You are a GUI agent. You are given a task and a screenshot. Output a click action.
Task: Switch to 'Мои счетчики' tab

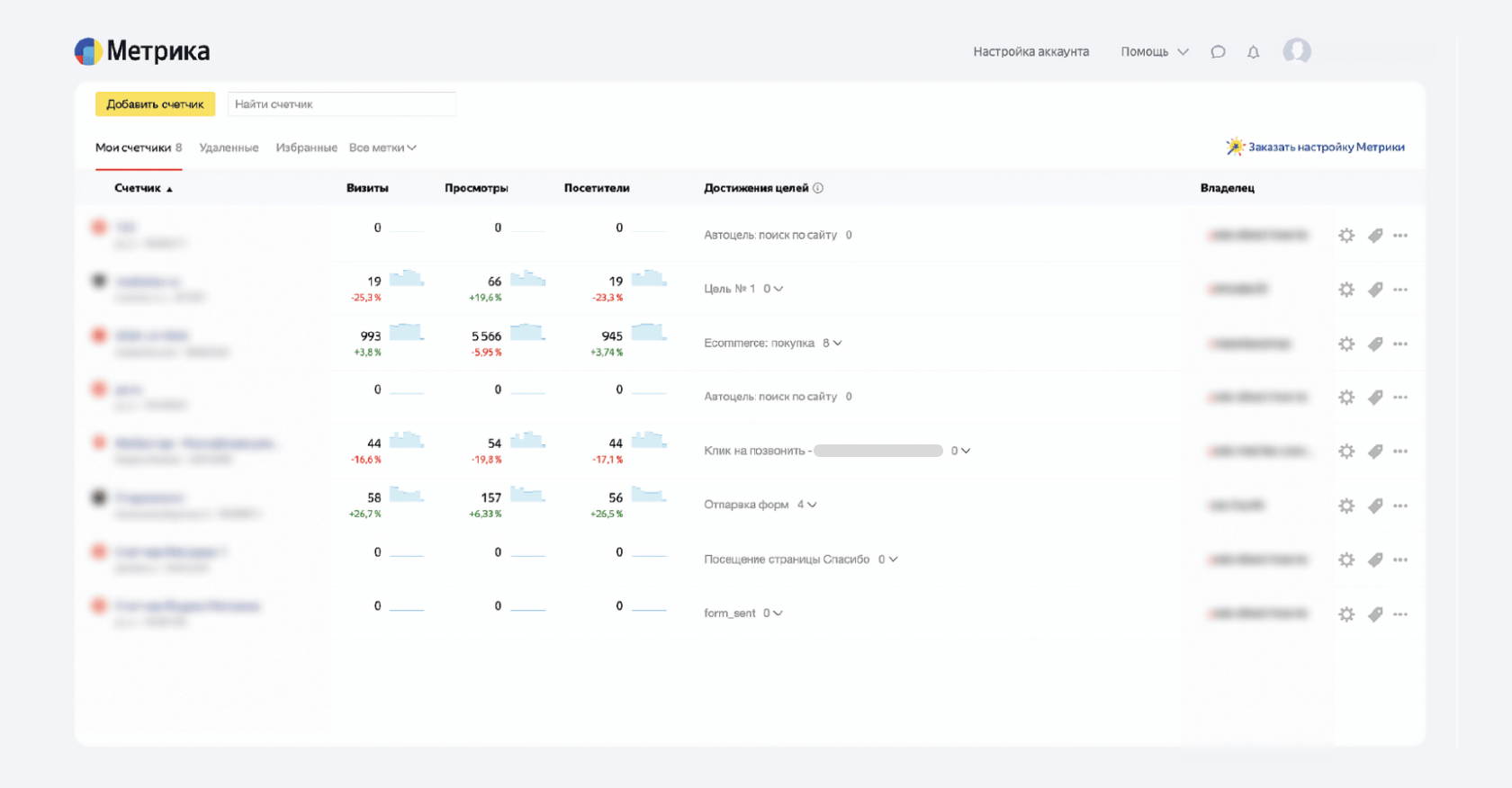point(139,148)
